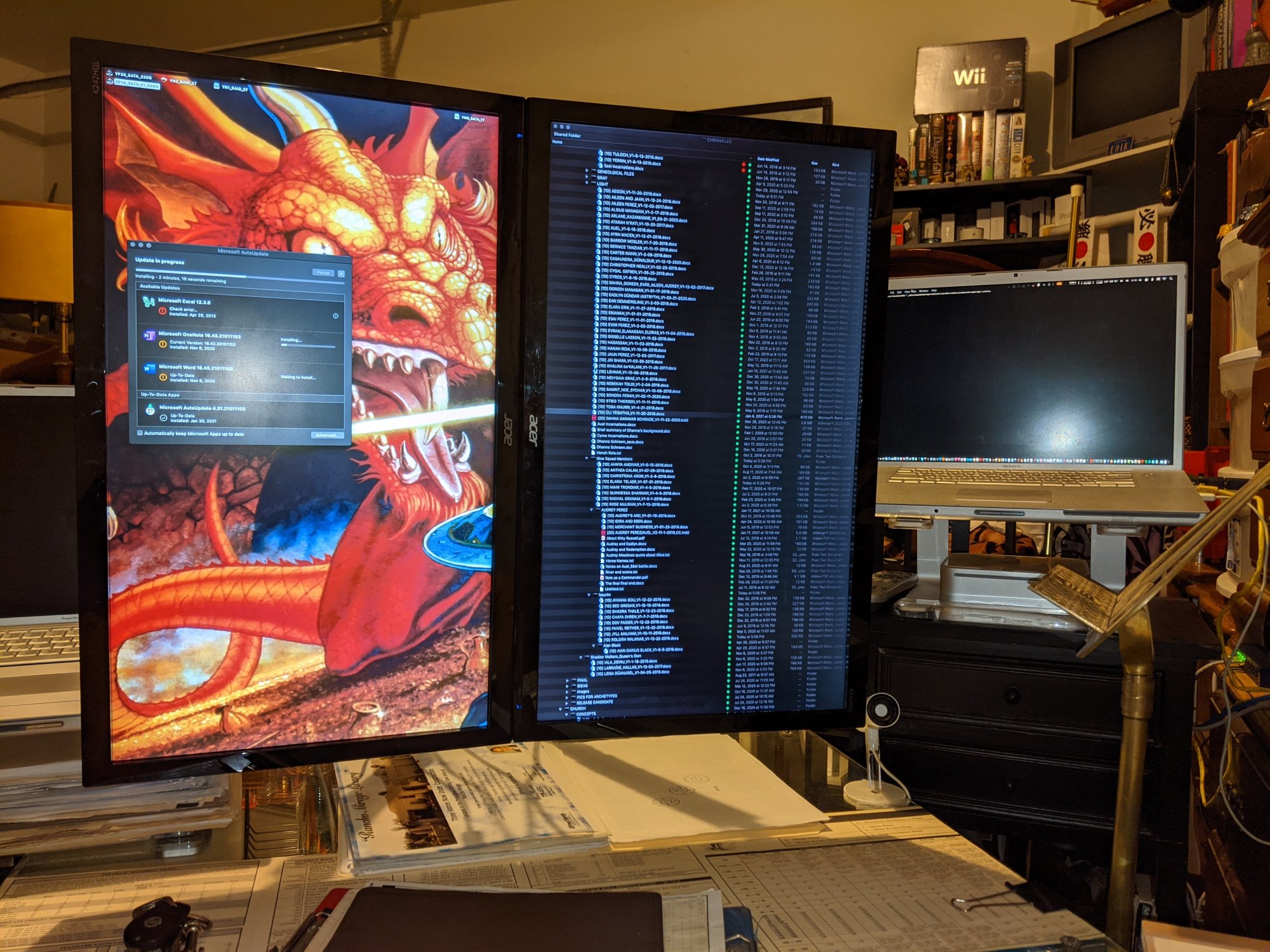Expand the RELEASE CANDIDATE folder

[x=567, y=702]
